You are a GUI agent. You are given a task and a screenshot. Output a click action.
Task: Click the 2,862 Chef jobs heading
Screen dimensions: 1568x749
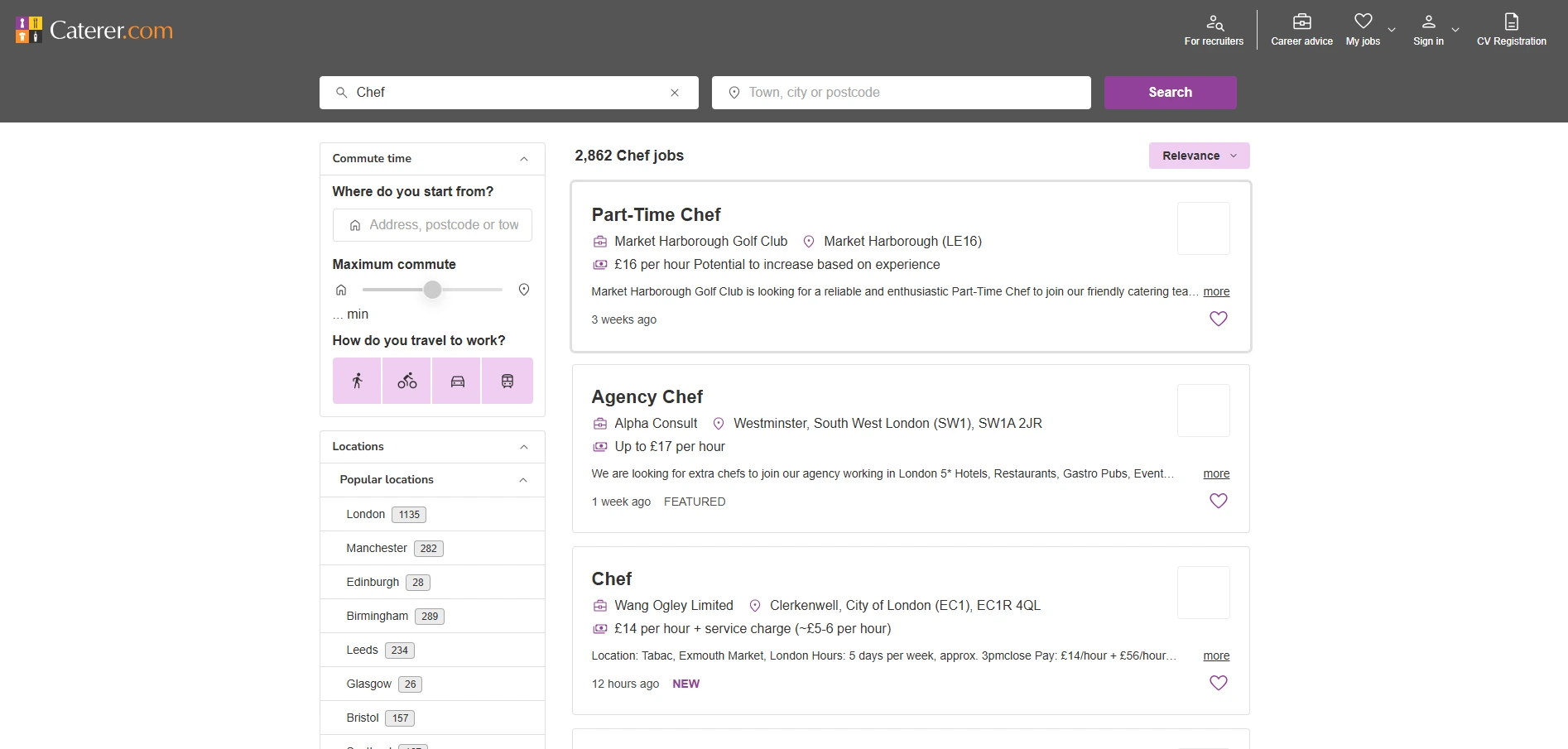tap(629, 156)
